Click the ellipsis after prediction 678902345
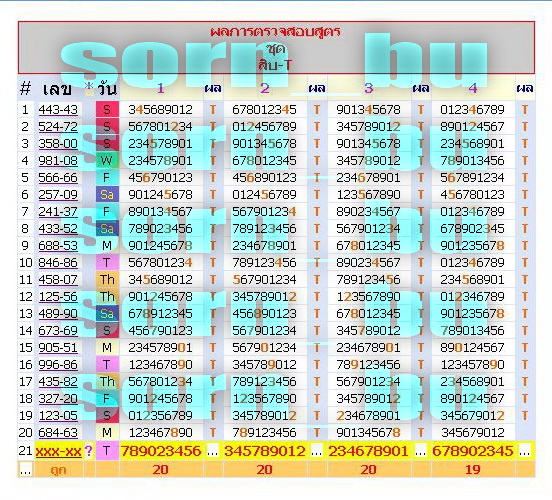 (525, 452)
